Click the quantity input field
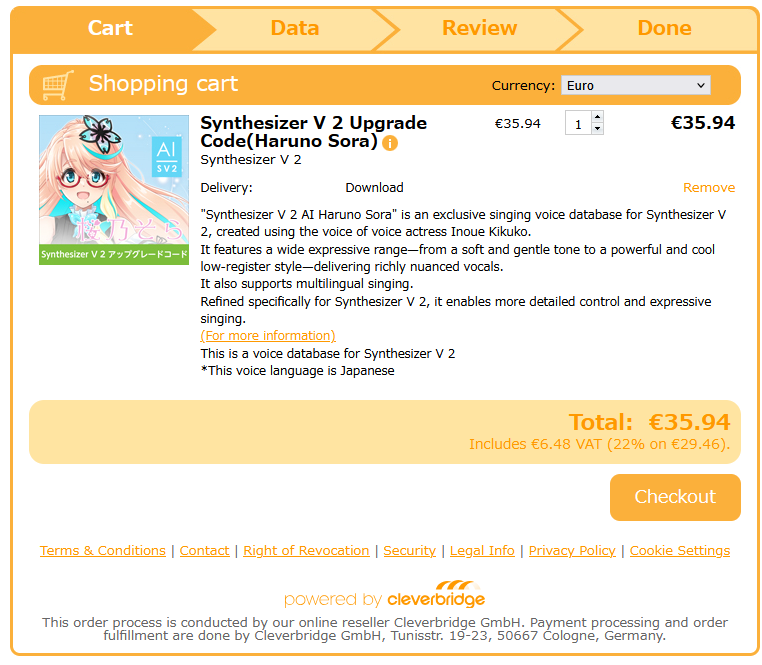This screenshot has height=665, width=762. (578, 123)
